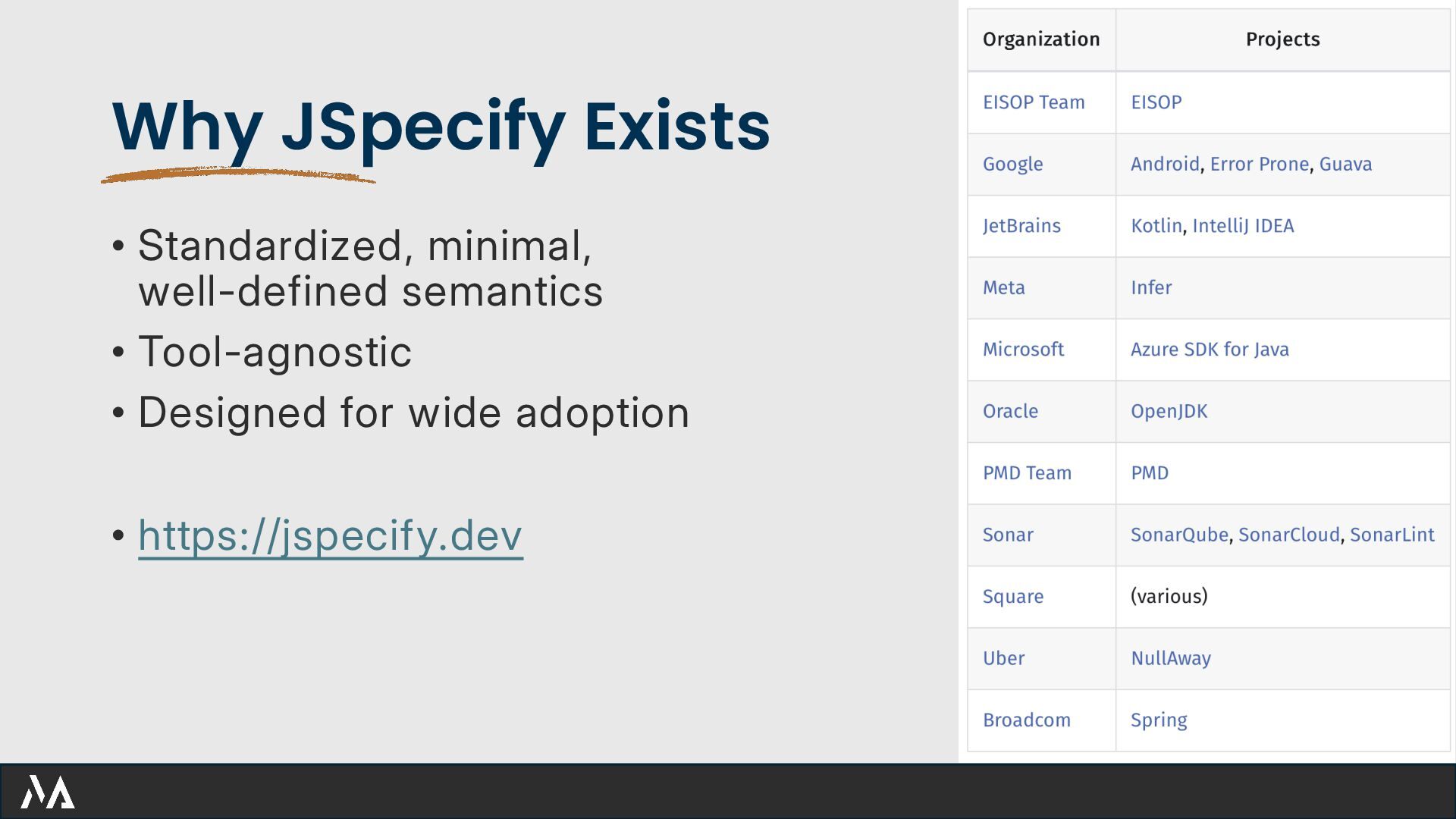The width and height of the screenshot is (1456, 819).
Task: Click the Azure SDK for Java link
Action: pos(1209,350)
